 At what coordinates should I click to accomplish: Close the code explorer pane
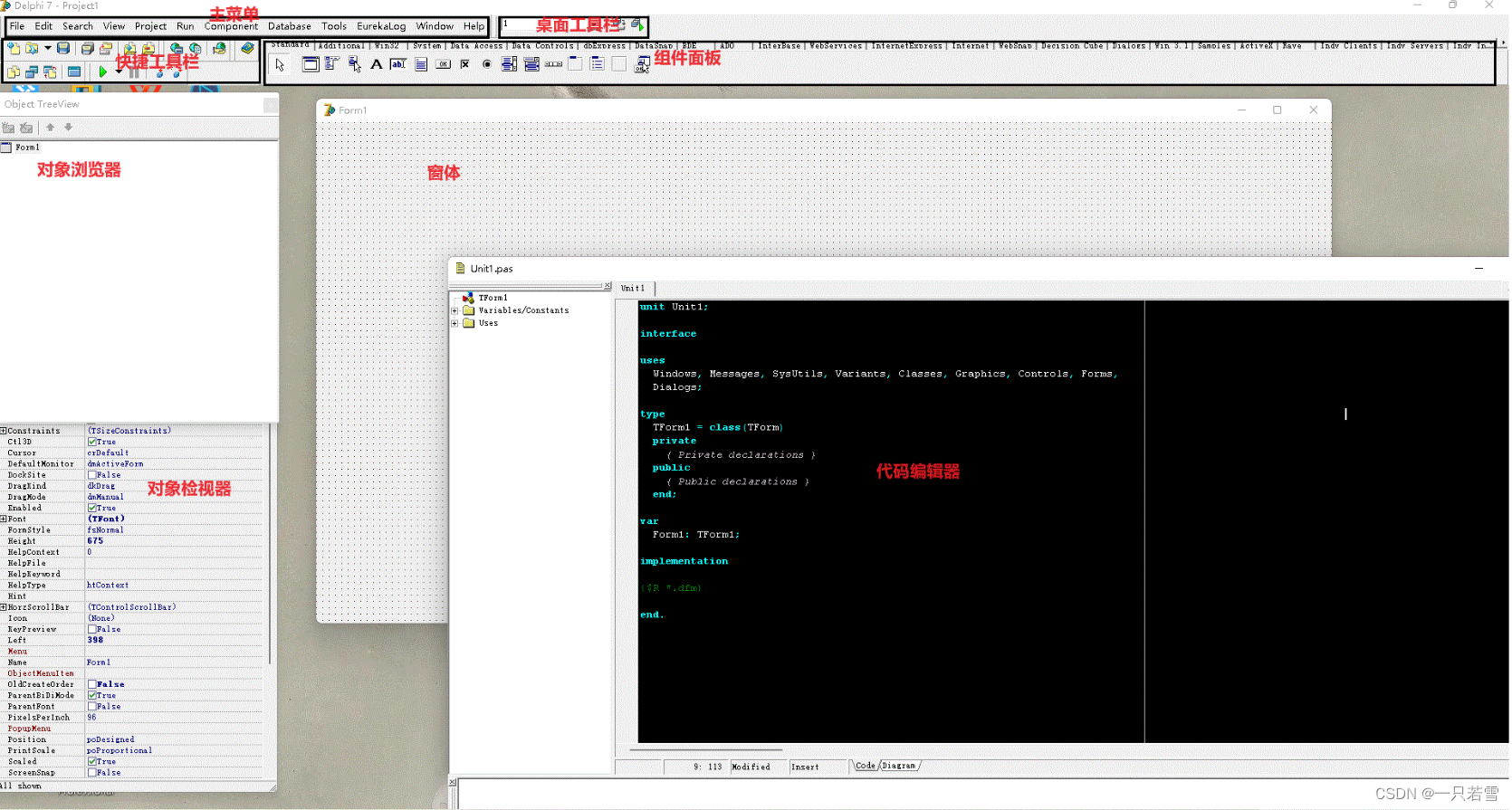click(x=608, y=286)
